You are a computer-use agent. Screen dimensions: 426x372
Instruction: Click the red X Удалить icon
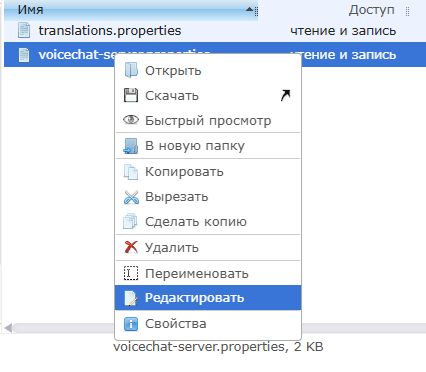coord(131,247)
